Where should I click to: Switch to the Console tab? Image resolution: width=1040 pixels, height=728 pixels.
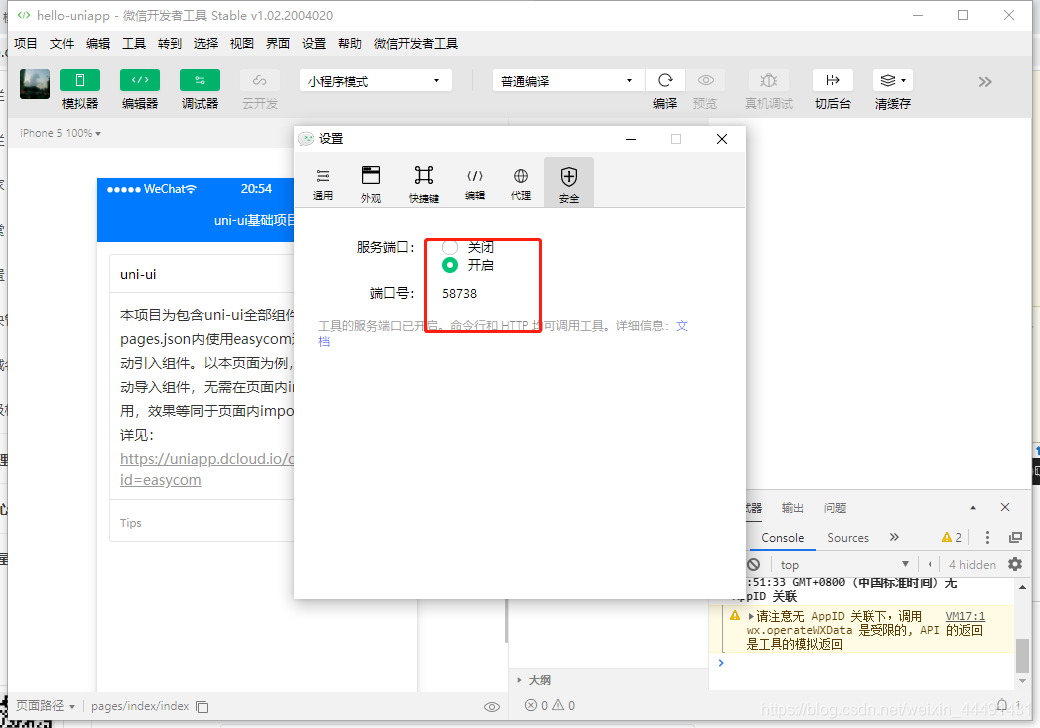783,538
